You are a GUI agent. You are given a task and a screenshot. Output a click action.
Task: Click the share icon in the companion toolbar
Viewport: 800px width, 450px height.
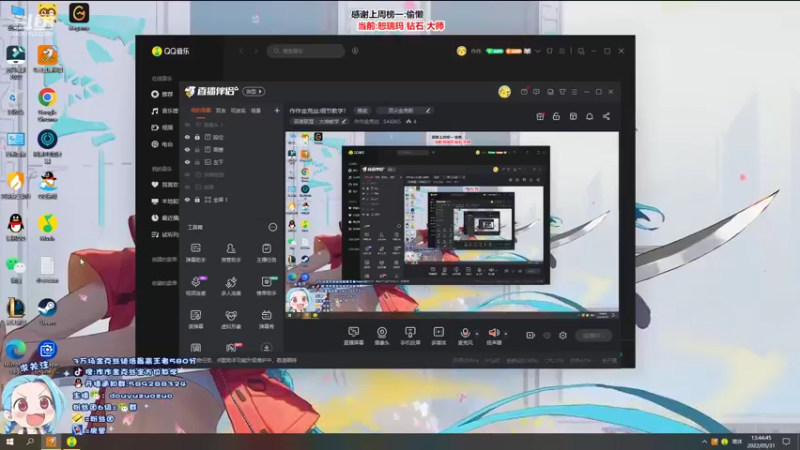606,116
